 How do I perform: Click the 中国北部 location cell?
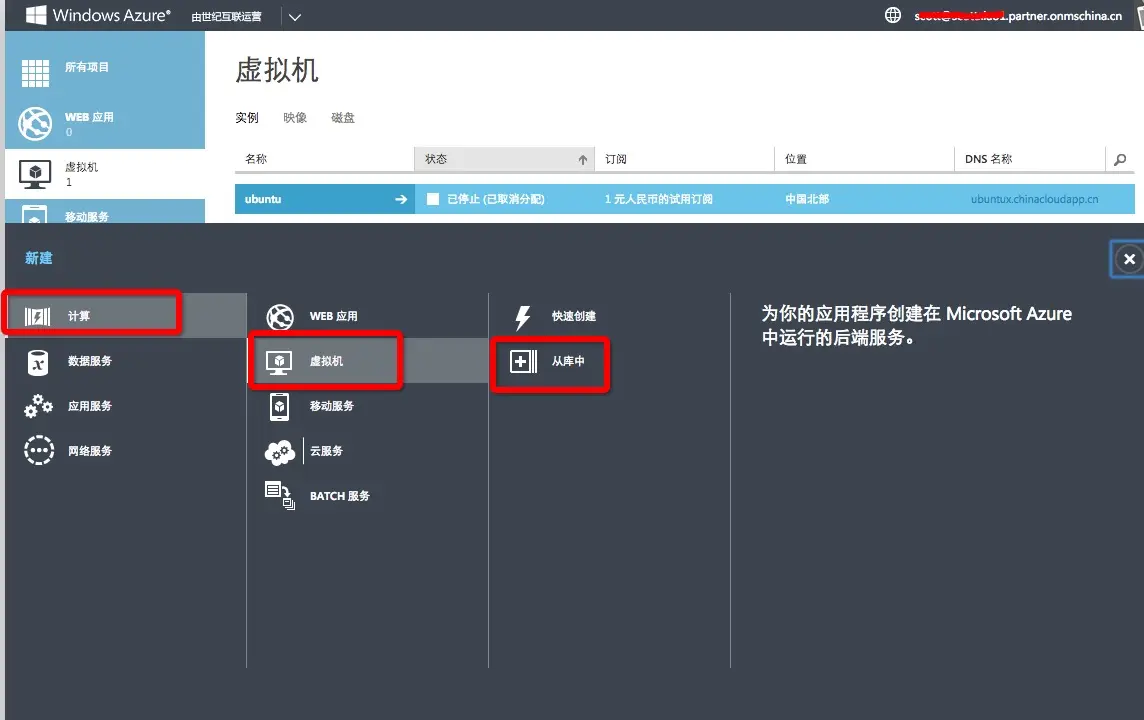click(807, 199)
